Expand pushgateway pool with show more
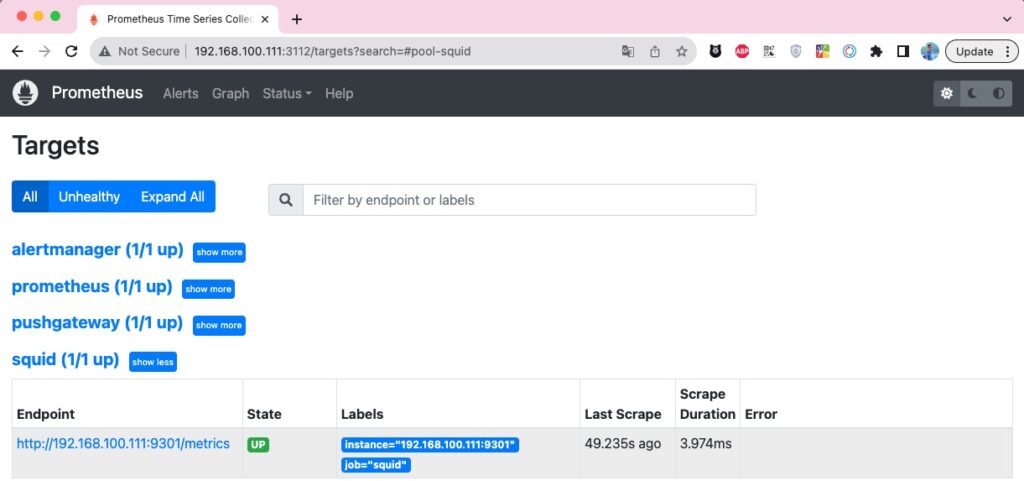The width and height of the screenshot is (1024, 481). pyautogui.click(x=219, y=325)
